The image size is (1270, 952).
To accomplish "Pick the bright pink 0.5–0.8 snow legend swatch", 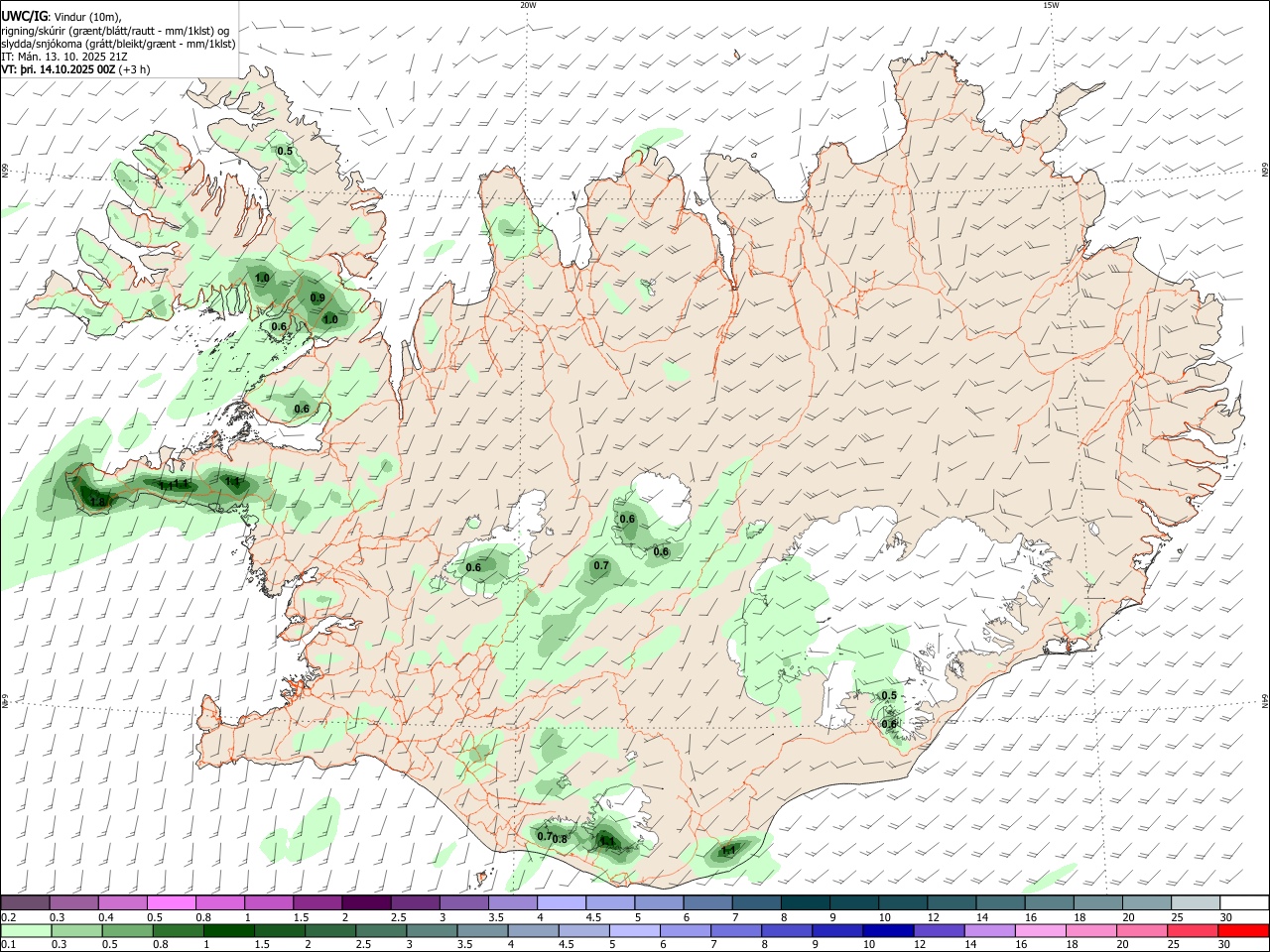I will (x=171, y=902).
